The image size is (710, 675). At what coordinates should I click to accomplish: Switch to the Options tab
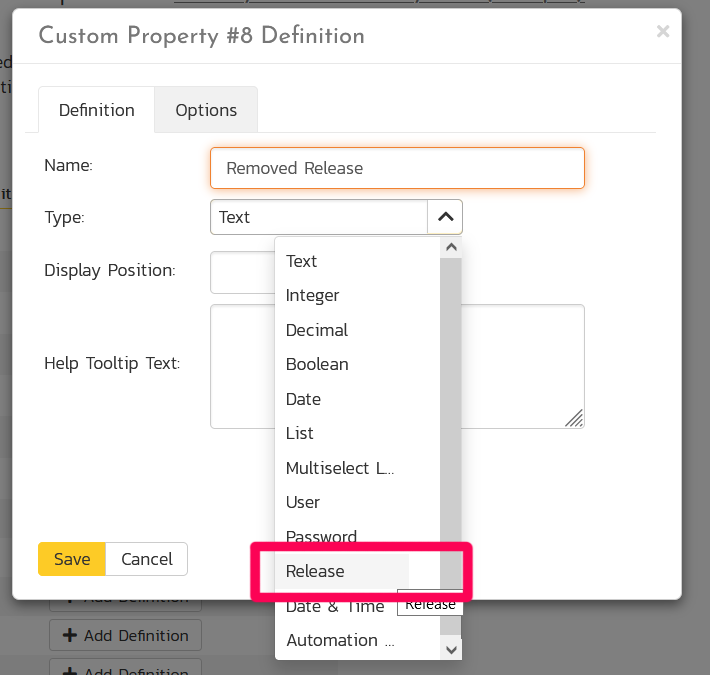click(206, 110)
